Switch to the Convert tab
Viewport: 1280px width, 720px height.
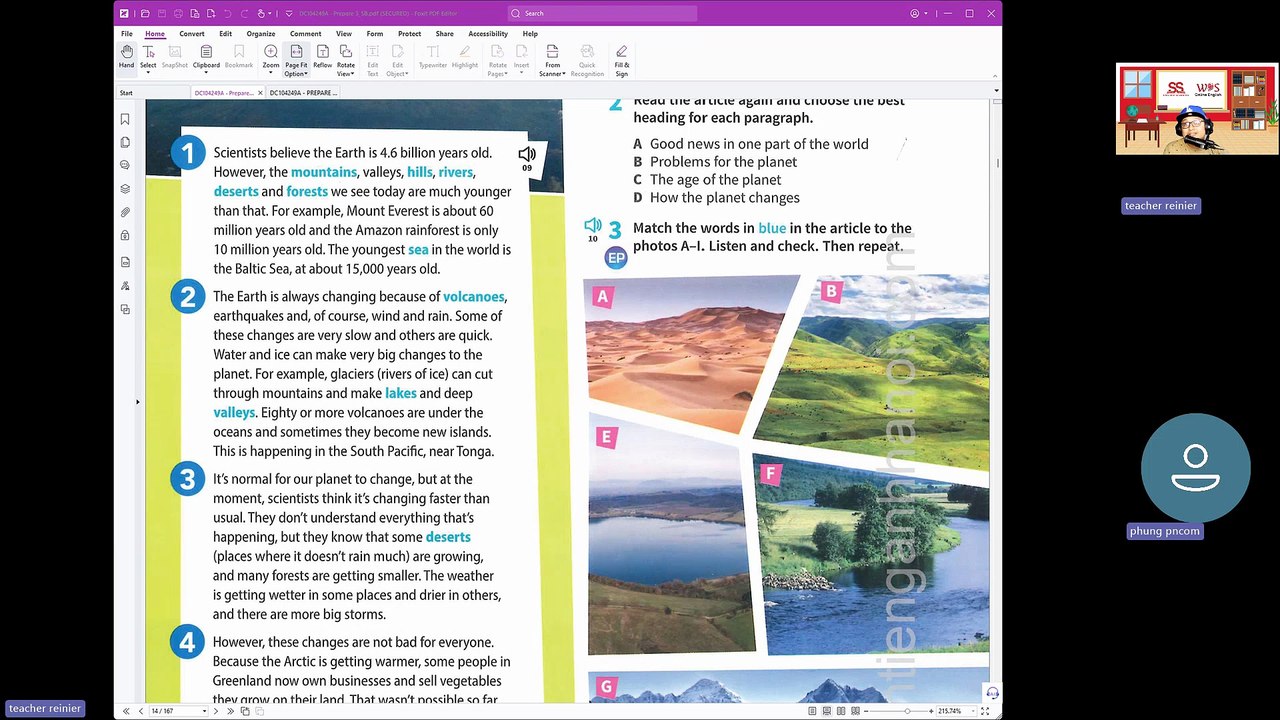pyautogui.click(x=192, y=33)
